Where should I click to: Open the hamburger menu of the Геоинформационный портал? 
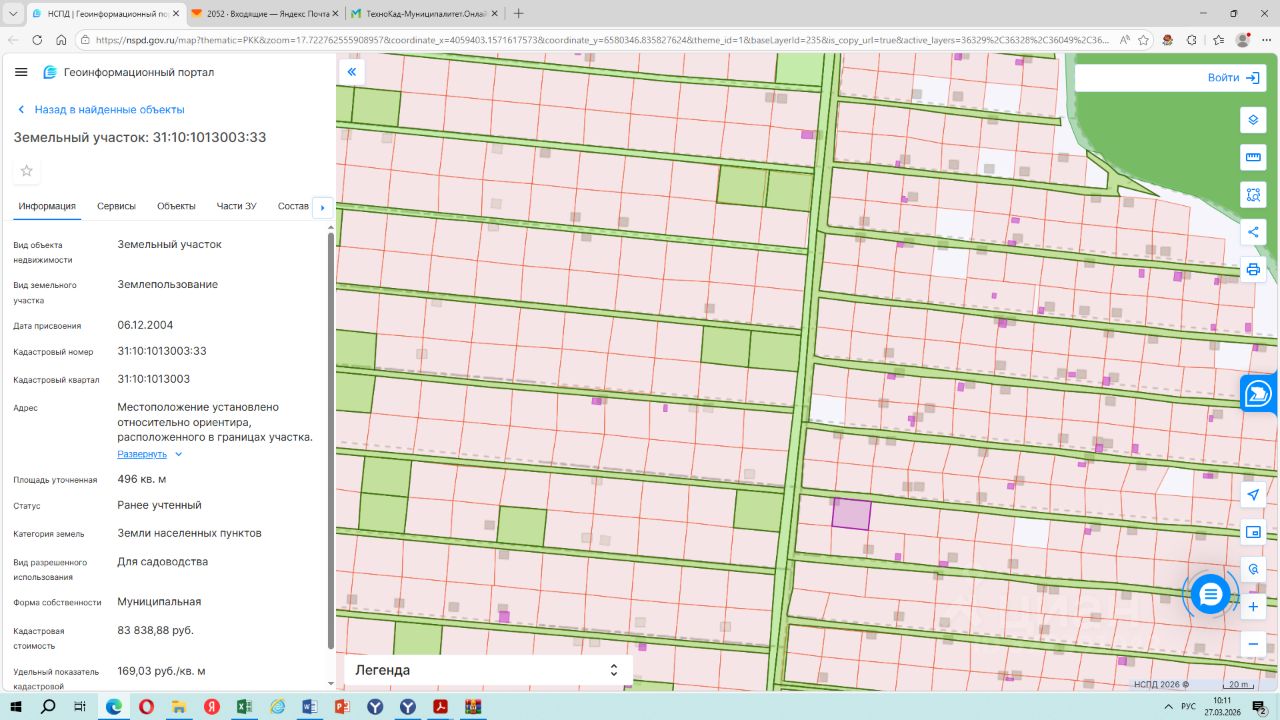pyautogui.click(x=21, y=72)
